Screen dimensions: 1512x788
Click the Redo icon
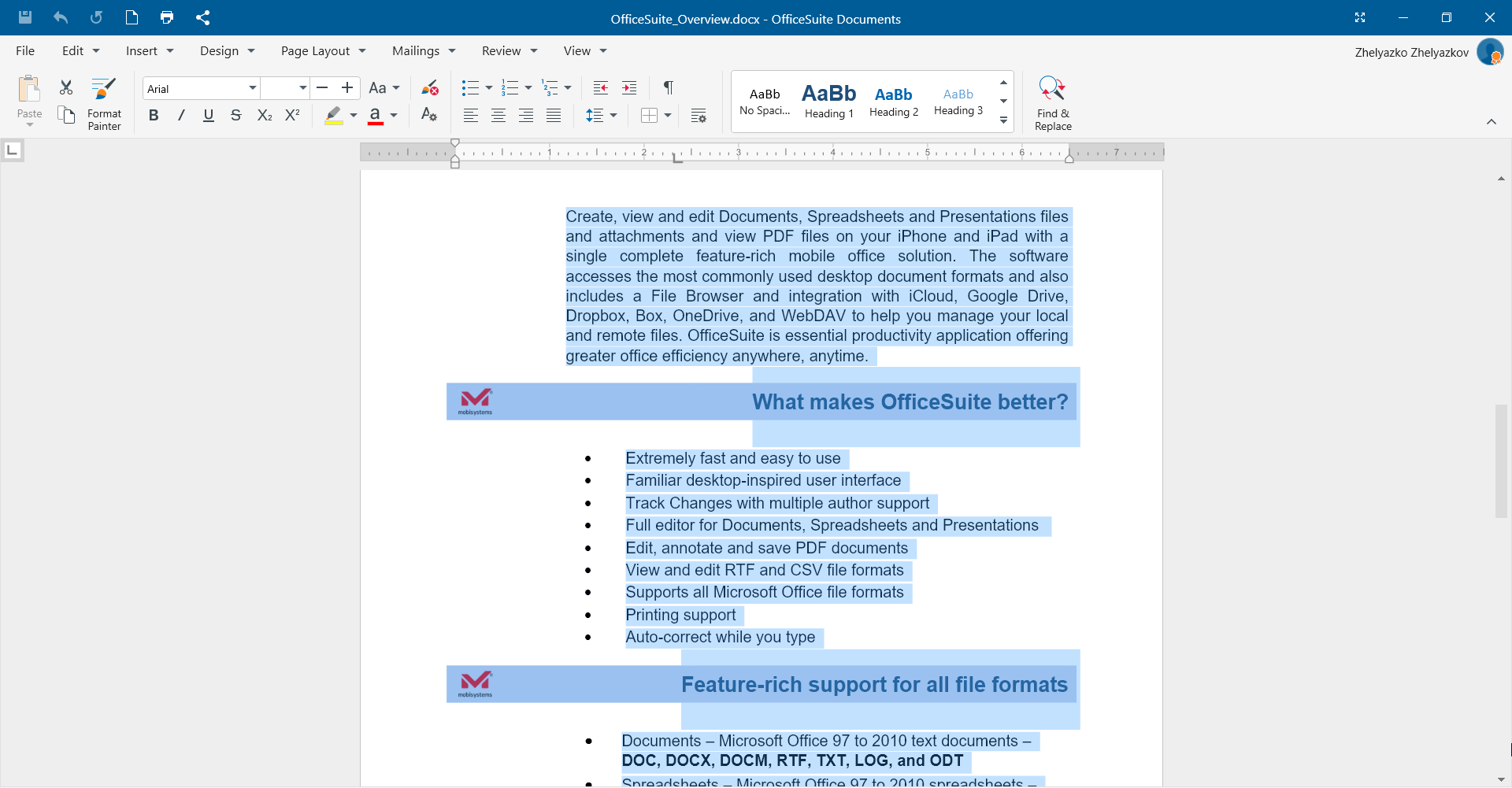coord(96,17)
